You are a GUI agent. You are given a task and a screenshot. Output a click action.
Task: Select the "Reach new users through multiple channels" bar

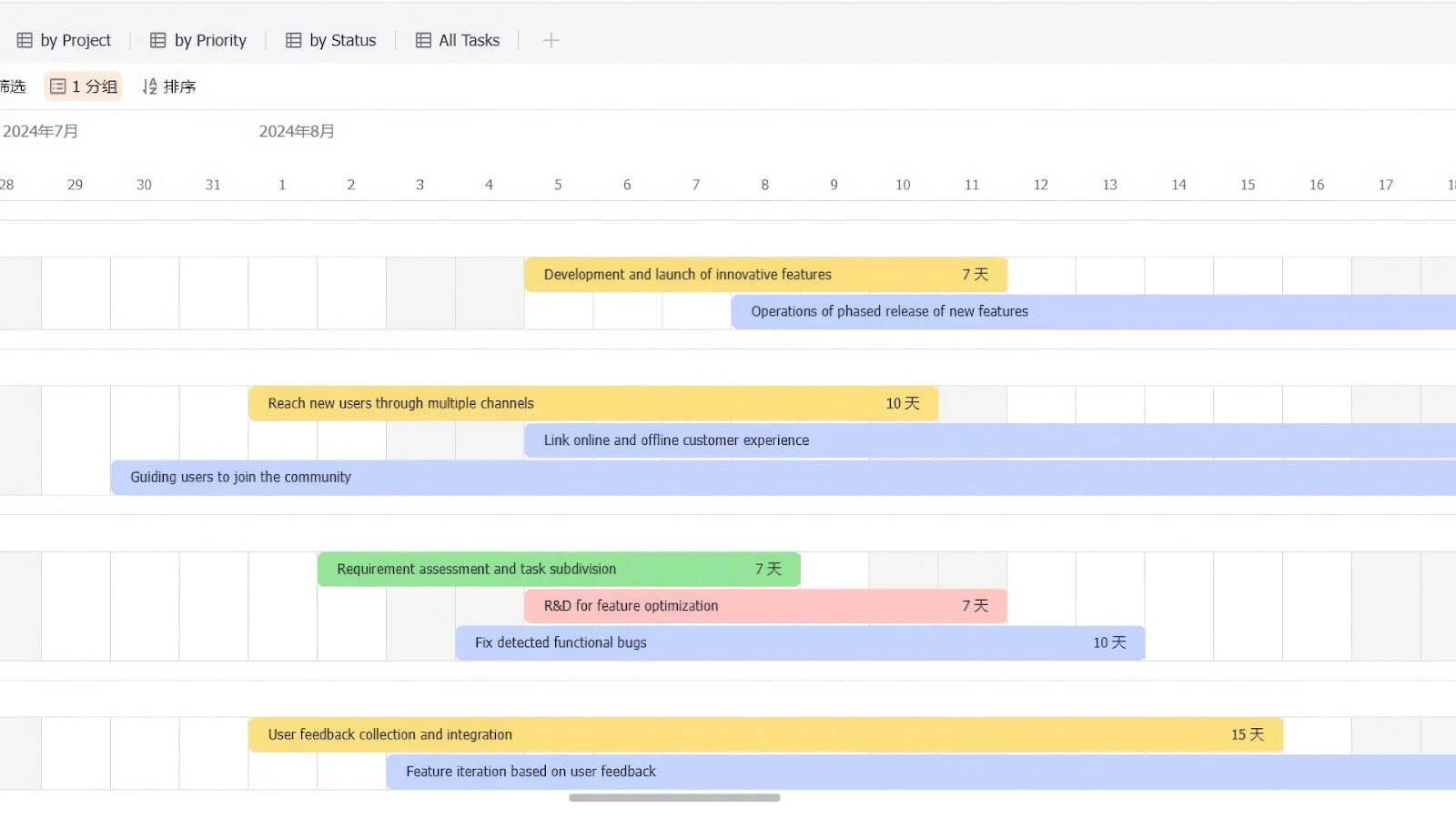591,403
